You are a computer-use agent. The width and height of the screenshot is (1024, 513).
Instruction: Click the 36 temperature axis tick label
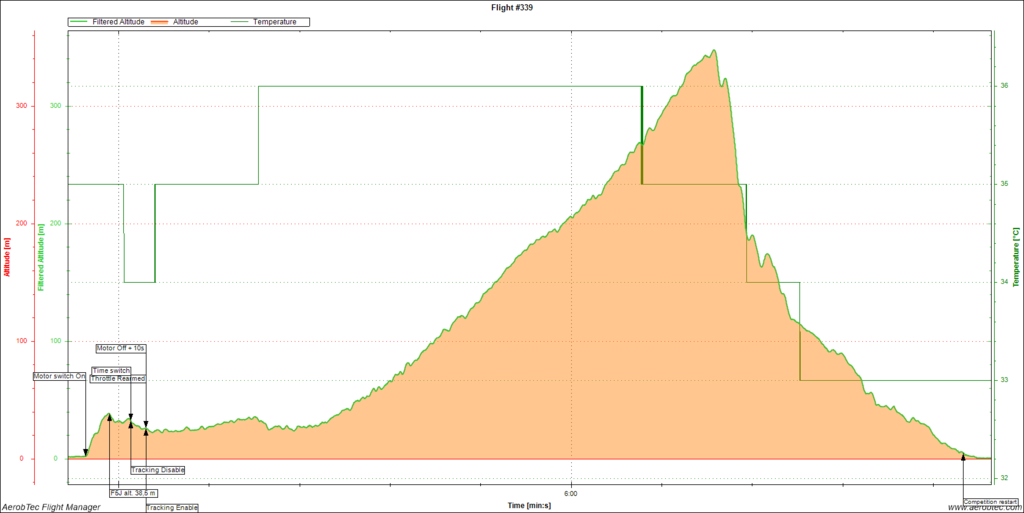click(1003, 86)
